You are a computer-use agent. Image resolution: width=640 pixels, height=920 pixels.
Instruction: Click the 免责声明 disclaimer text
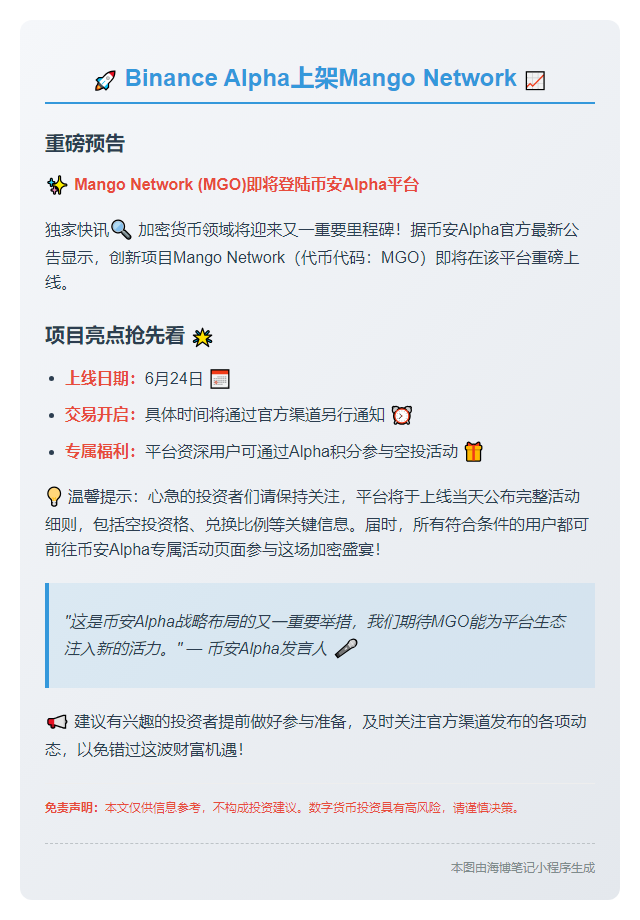coord(283,808)
